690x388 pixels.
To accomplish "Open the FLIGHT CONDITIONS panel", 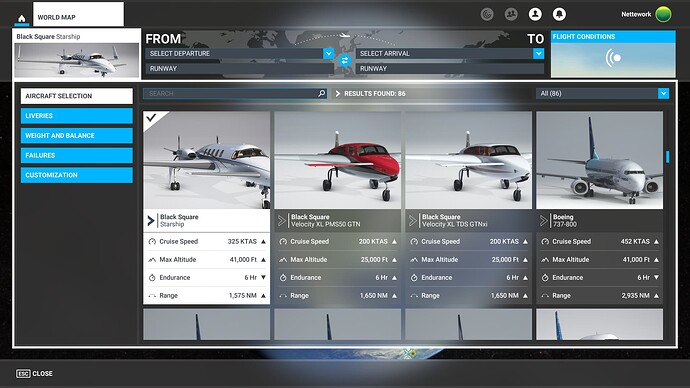I will click(613, 54).
